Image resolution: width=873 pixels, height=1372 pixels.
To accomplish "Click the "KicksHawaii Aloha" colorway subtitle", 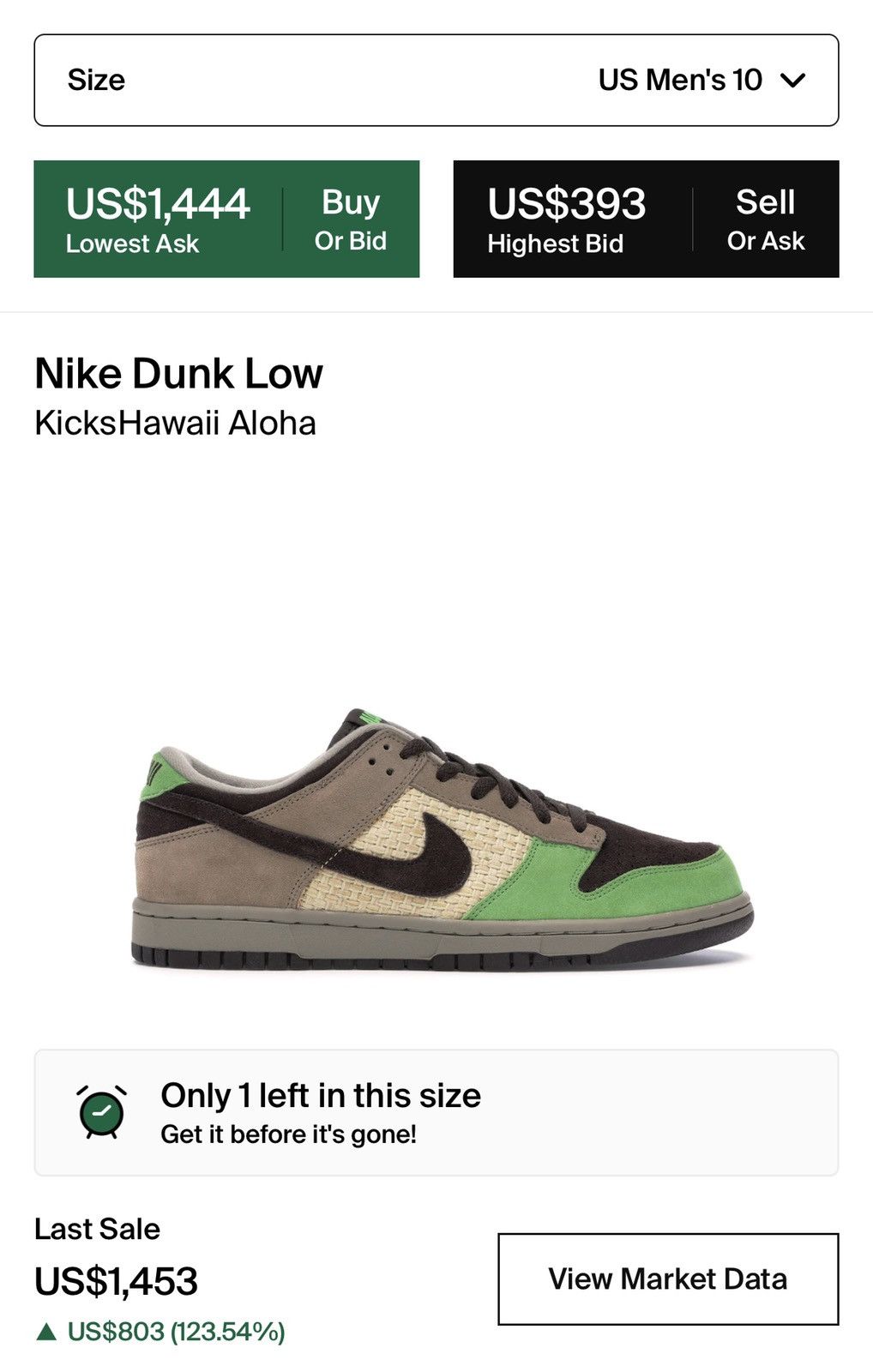I will coord(175,423).
